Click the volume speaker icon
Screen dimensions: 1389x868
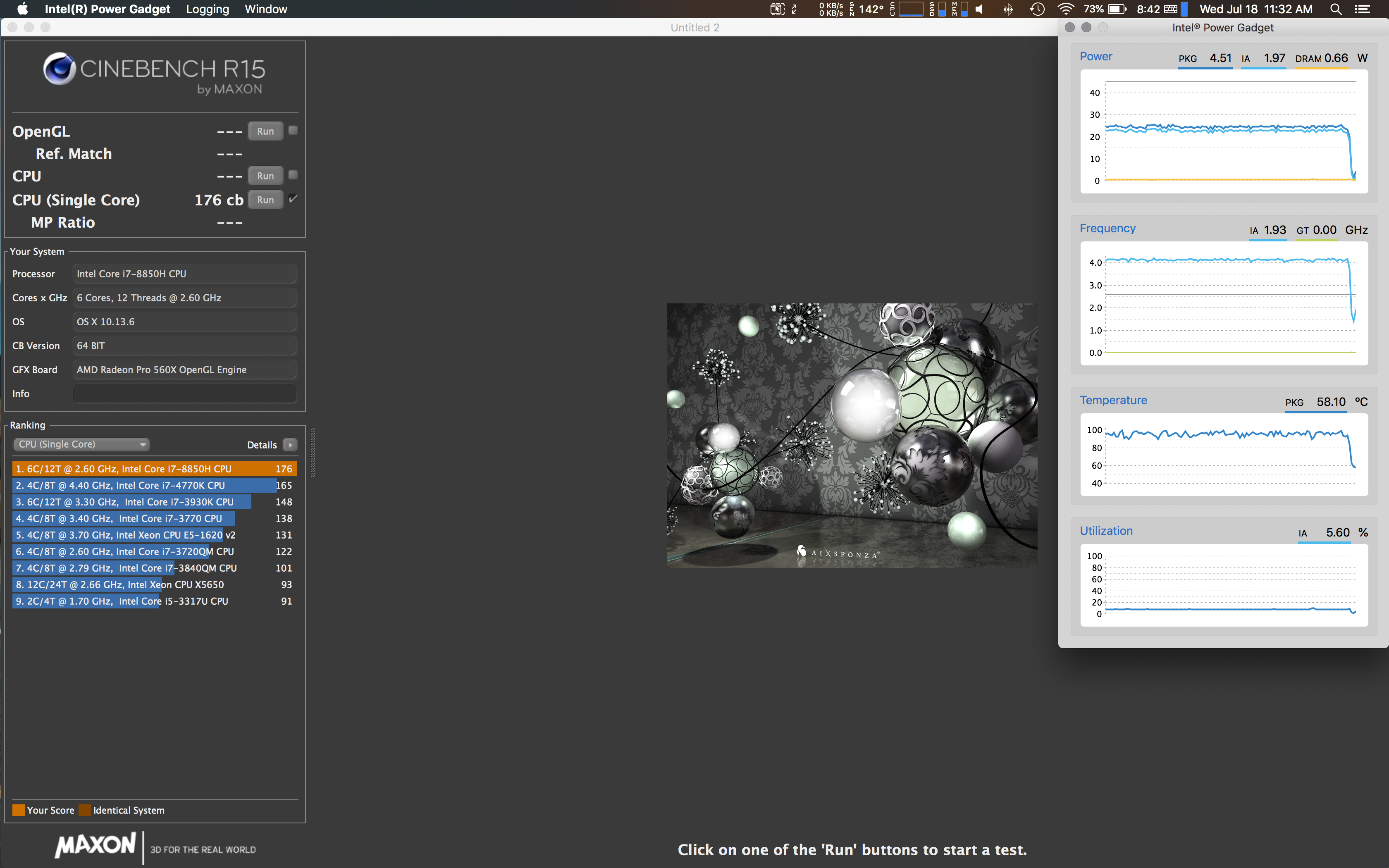point(980,9)
